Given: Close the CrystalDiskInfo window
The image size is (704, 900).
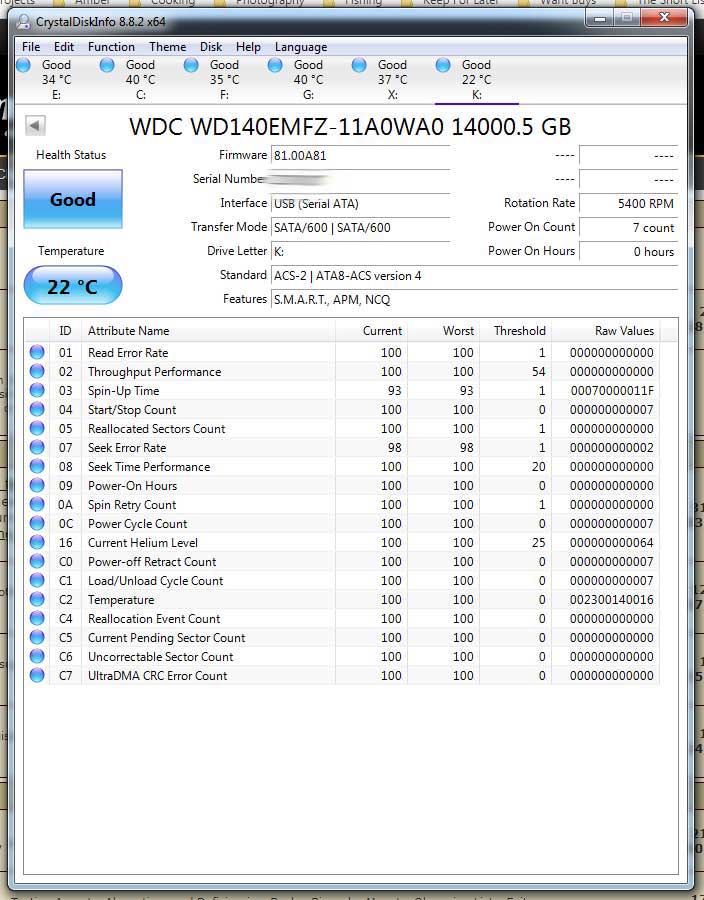Looking at the screenshot, I should (x=664, y=18).
